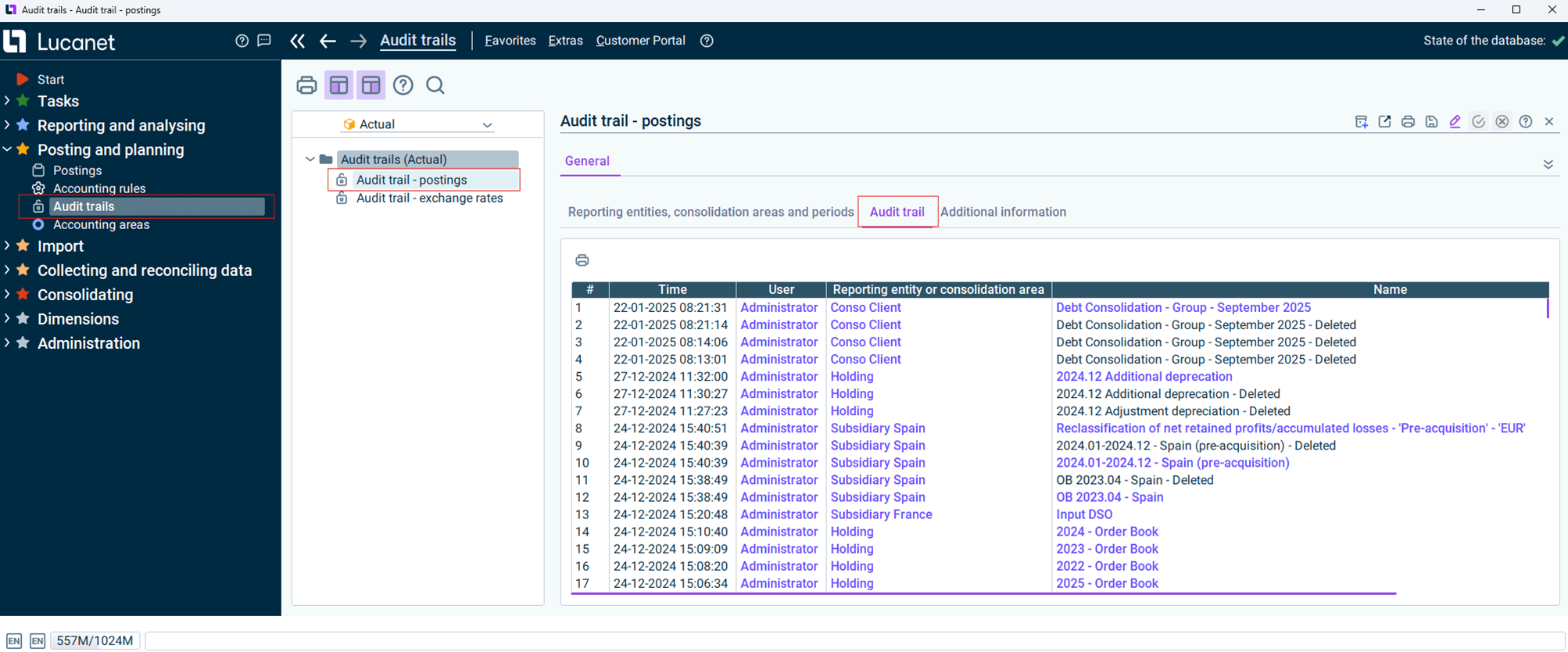
Task: Go back with the left arrow icon
Action: [328, 41]
